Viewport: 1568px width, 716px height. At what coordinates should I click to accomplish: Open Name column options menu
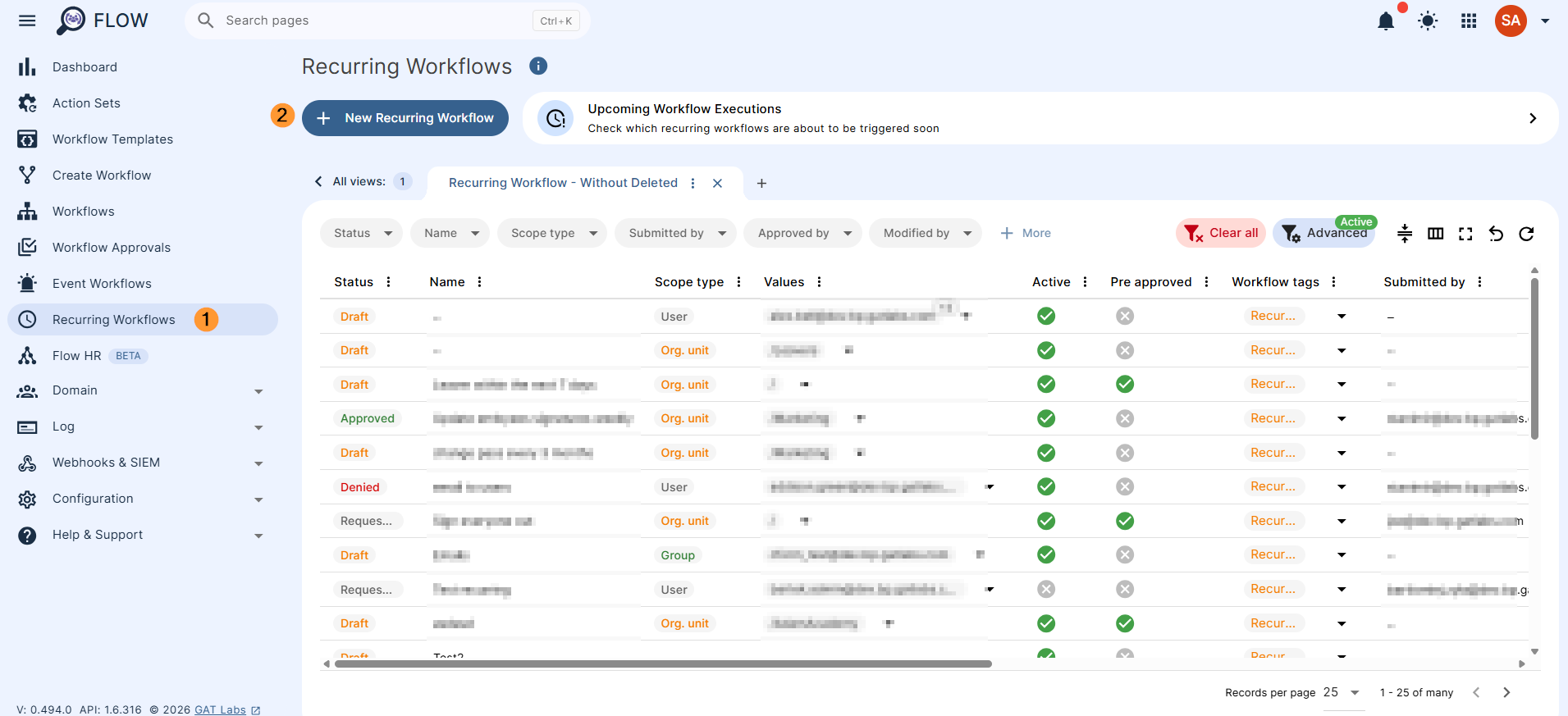[x=479, y=282]
